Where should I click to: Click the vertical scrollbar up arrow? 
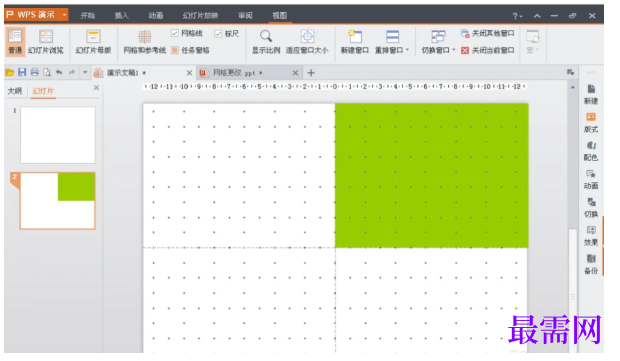573,87
